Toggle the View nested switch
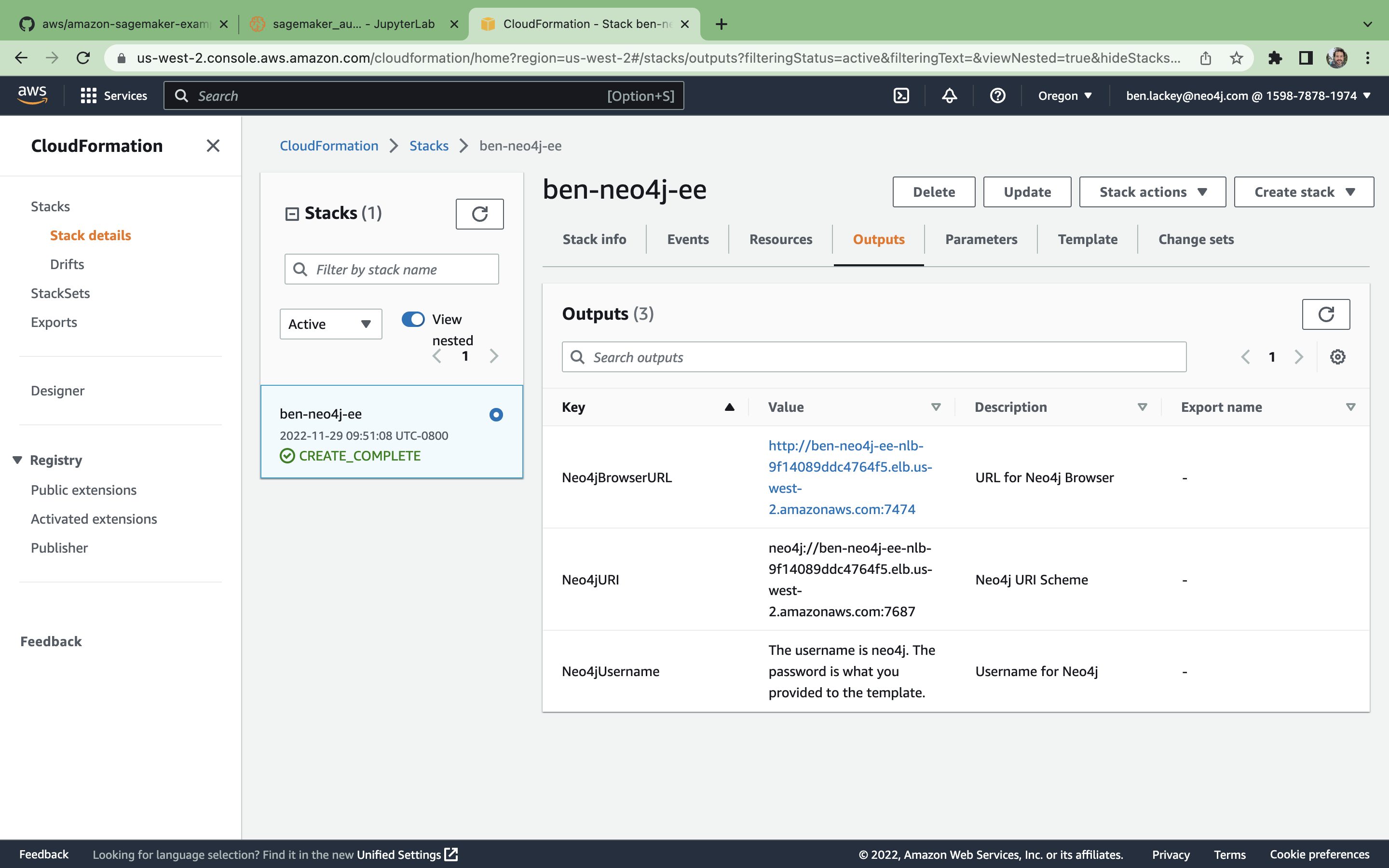The height and width of the screenshot is (868, 1389). point(413,319)
